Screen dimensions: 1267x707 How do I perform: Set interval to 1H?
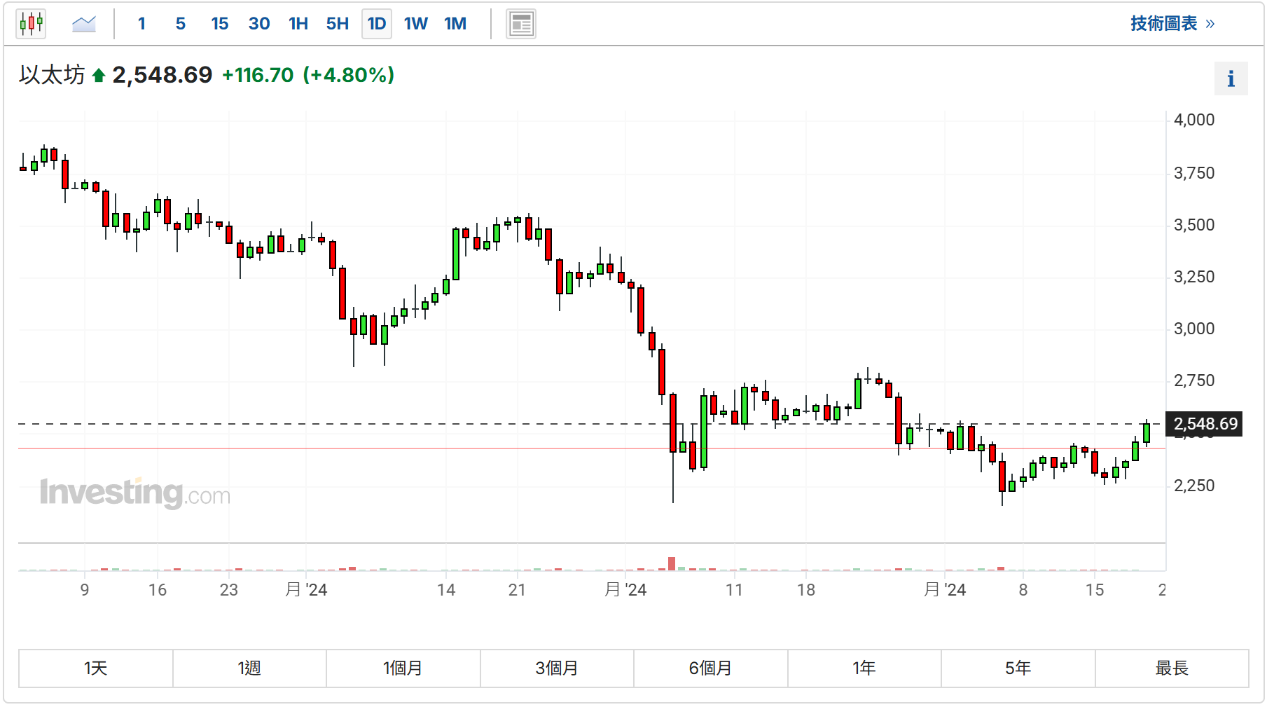coord(298,23)
